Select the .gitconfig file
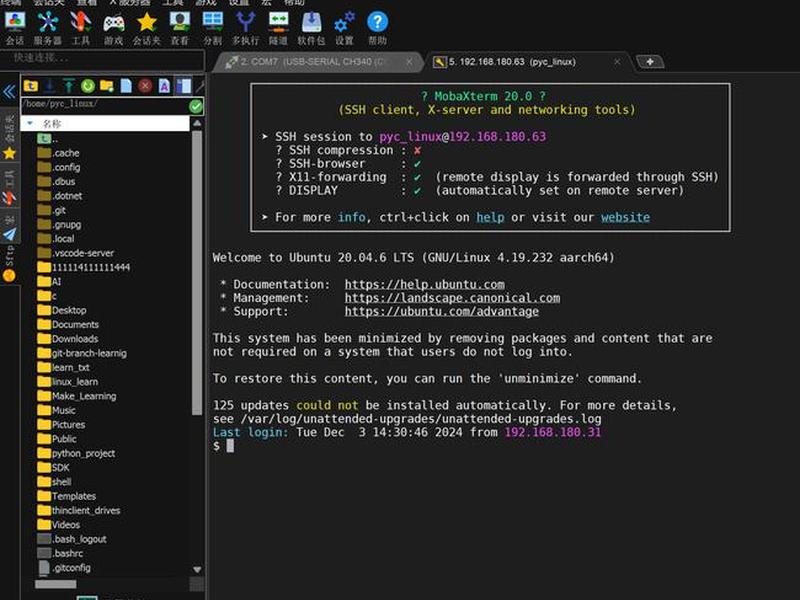 coord(64,567)
